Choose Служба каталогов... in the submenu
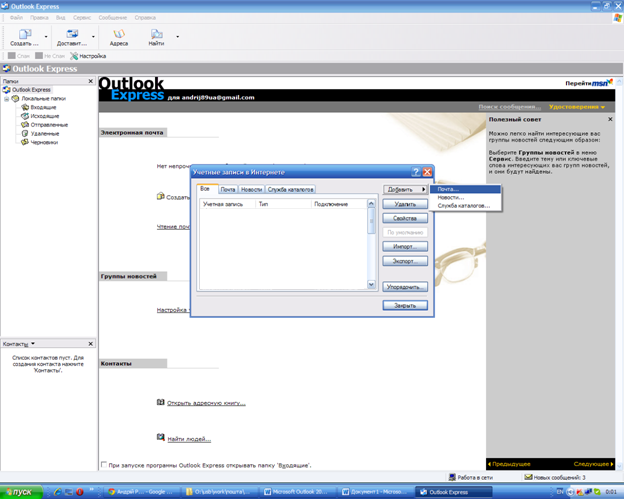The image size is (624, 499). (x=465, y=206)
